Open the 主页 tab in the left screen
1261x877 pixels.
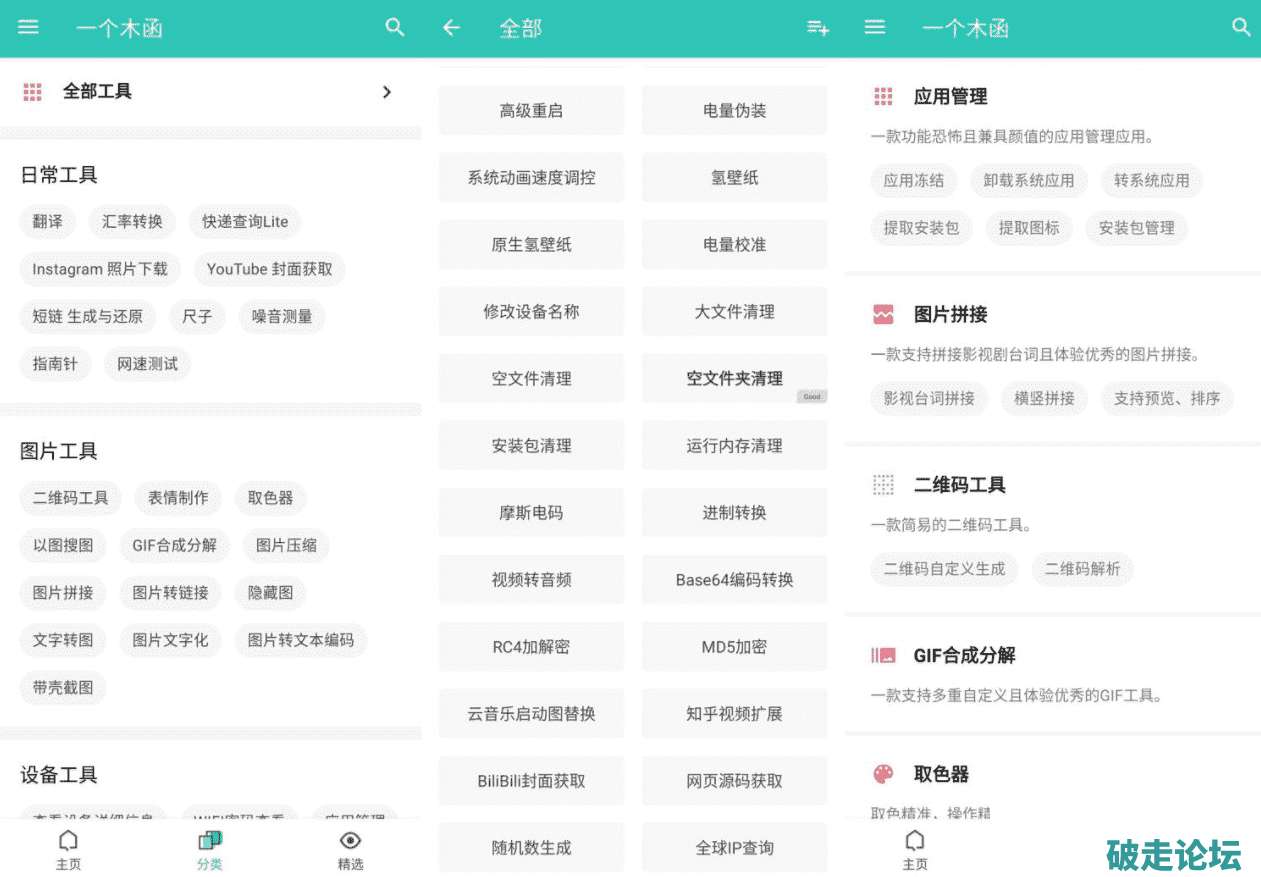68,848
